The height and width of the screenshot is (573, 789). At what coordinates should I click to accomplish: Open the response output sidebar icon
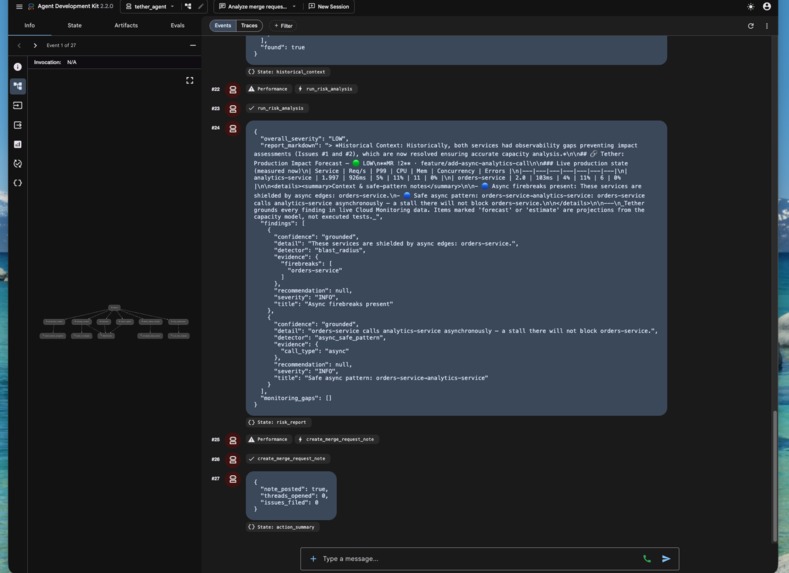click(18, 125)
